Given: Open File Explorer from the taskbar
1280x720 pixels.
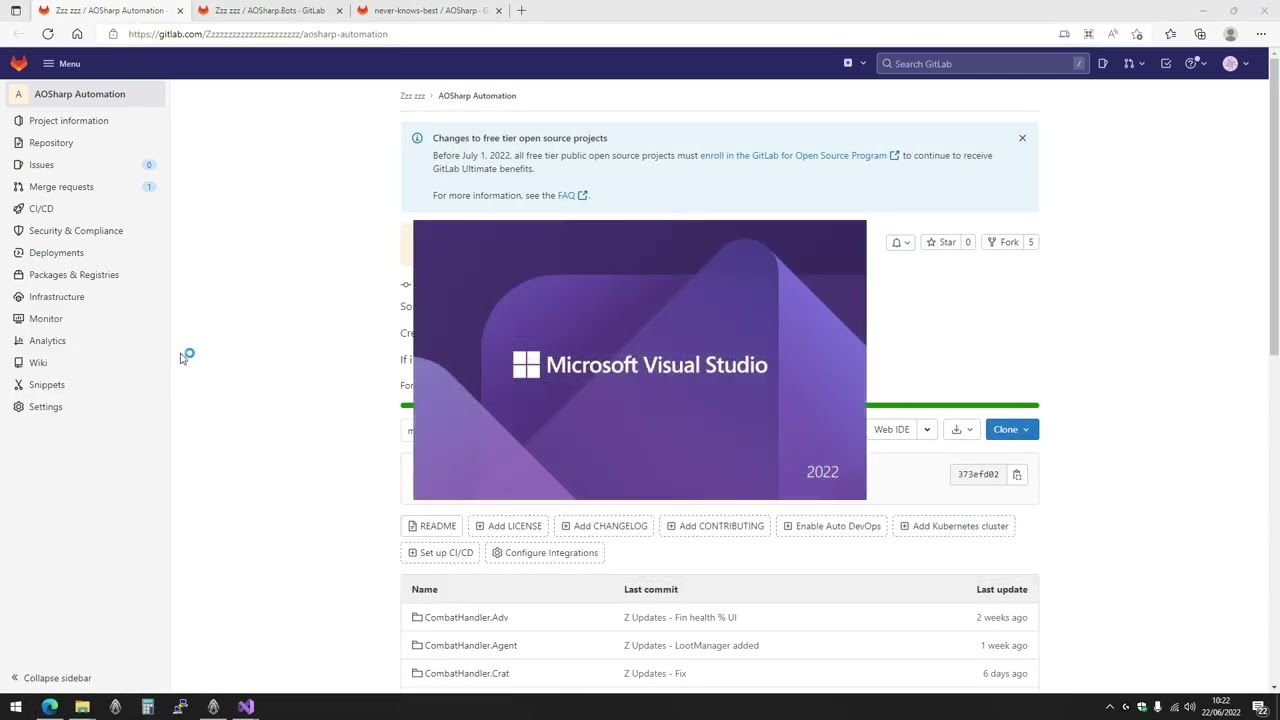Looking at the screenshot, I should [x=82, y=707].
